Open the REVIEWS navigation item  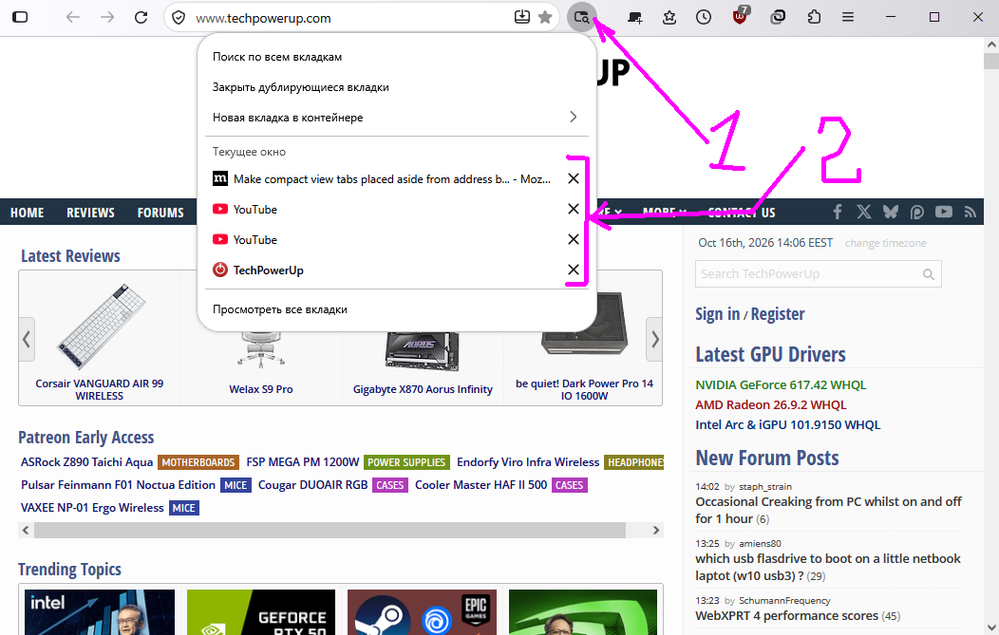click(x=90, y=213)
